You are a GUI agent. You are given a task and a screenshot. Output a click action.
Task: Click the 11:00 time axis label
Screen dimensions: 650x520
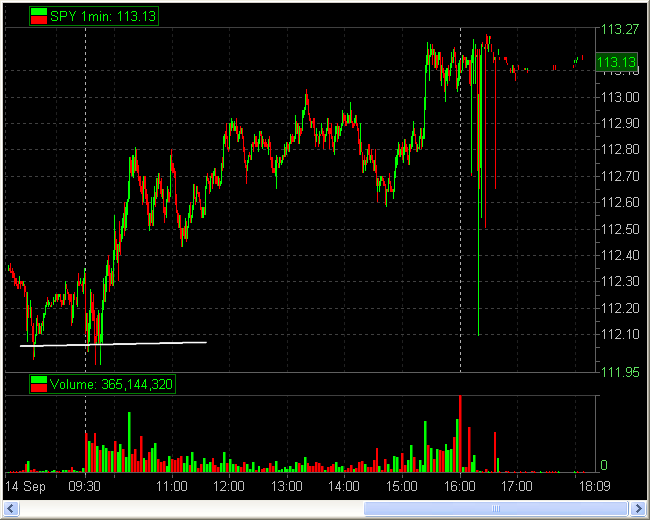click(x=172, y=486)
